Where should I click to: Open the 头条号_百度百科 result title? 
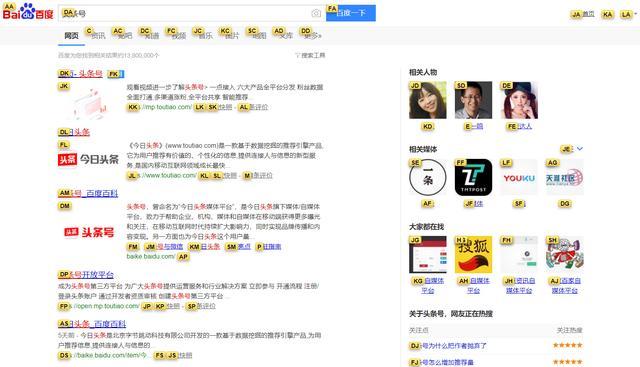pos(88,193)
